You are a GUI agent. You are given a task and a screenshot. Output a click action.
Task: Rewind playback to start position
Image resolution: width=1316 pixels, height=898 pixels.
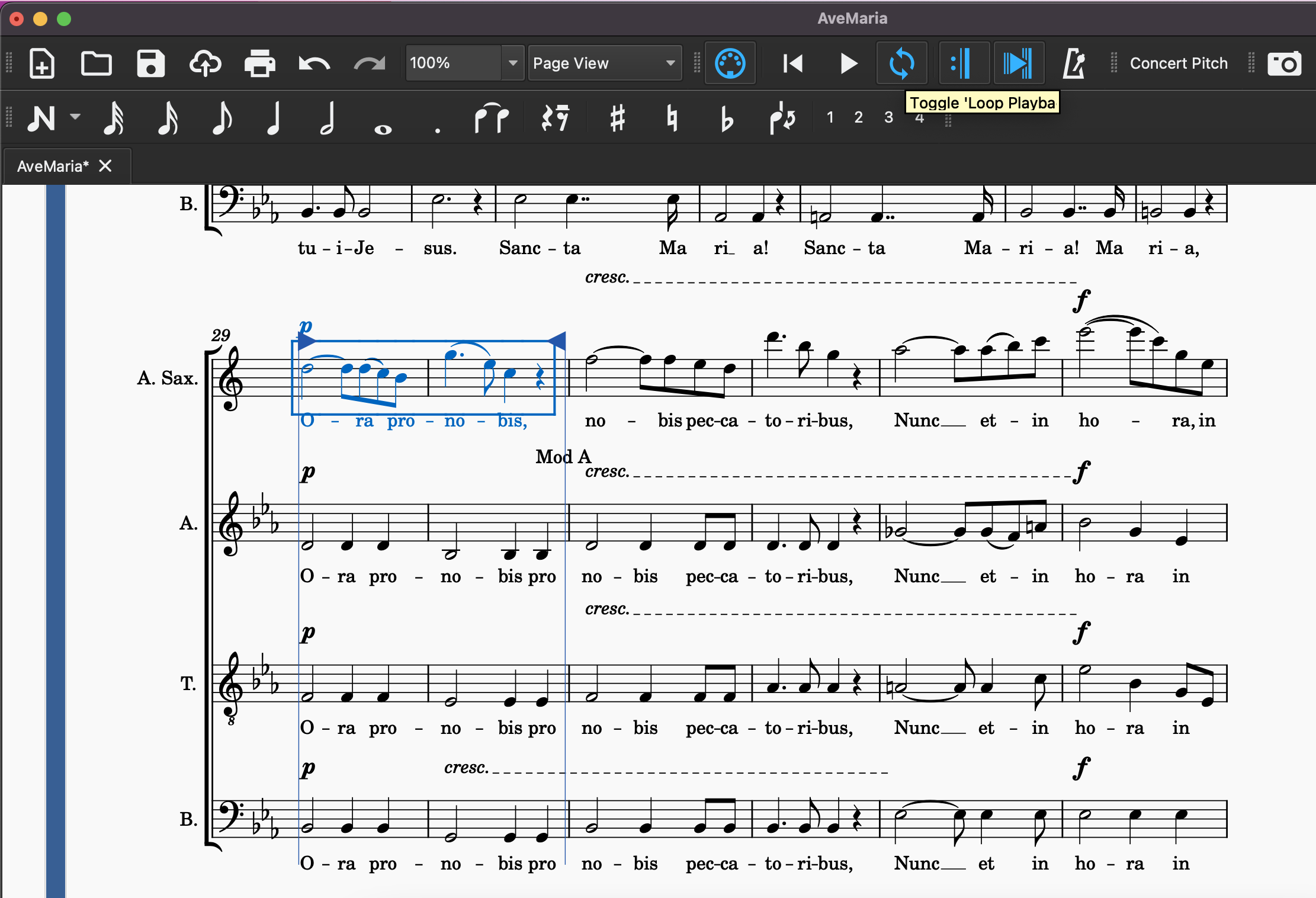[x=792, y=63]
